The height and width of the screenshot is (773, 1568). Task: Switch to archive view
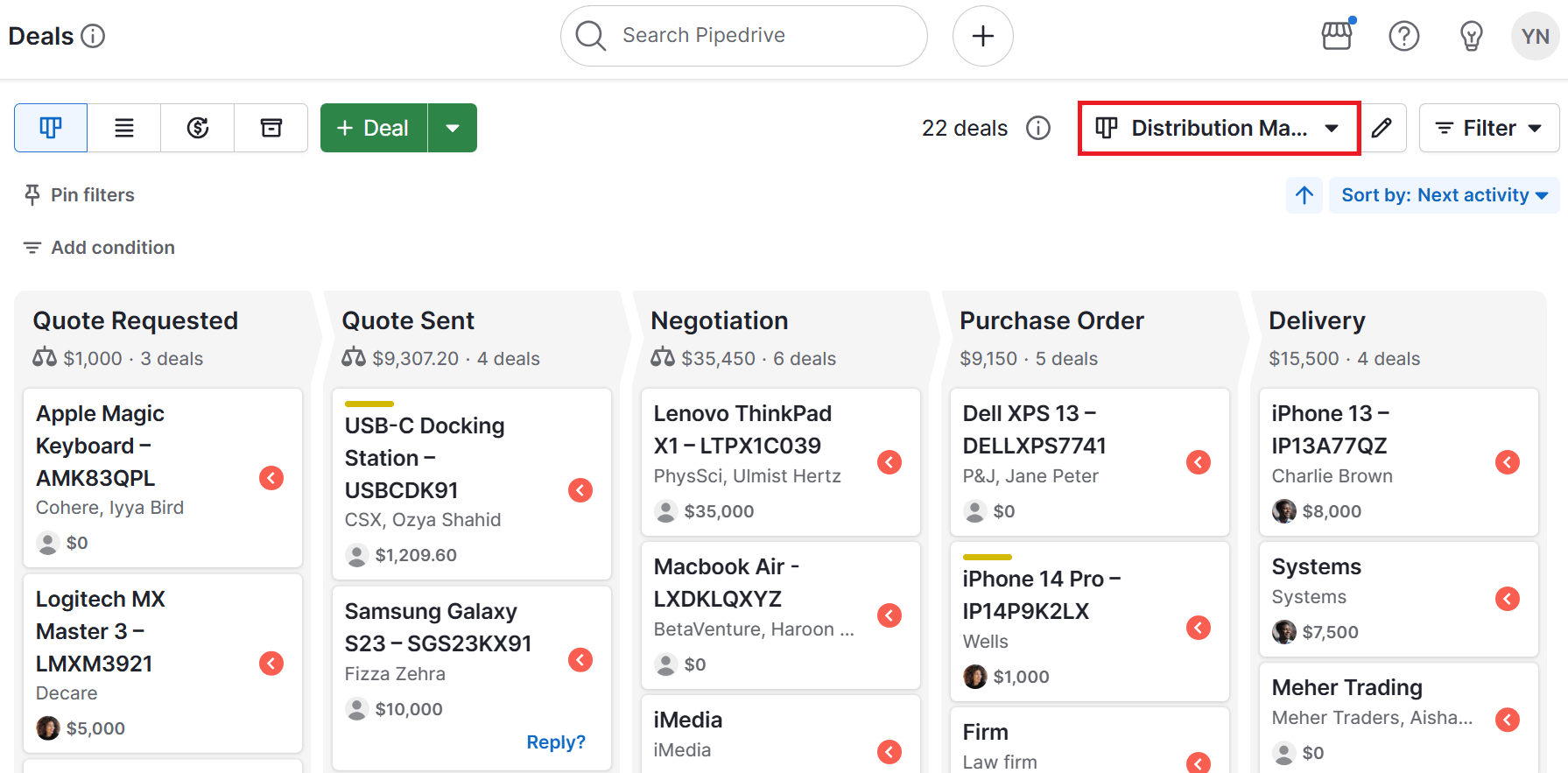tap(271, 128)
